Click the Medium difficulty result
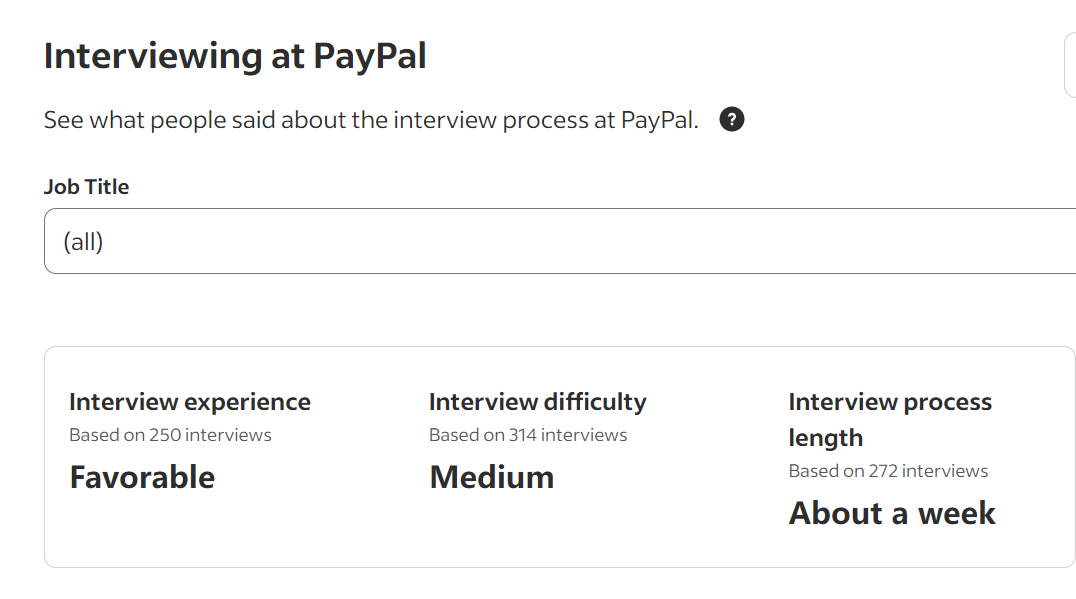 pyautogui.click(x=491, y=478)
